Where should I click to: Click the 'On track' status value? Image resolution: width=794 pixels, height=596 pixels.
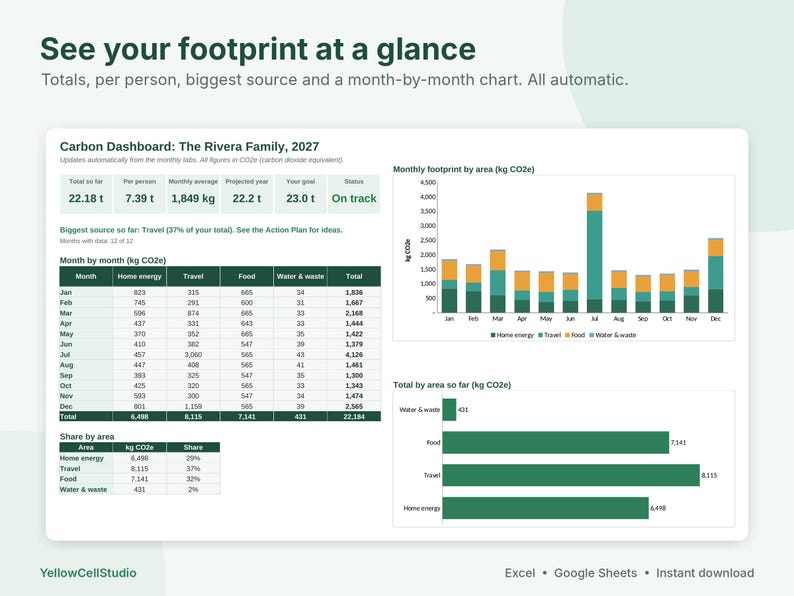click(354, 198)
